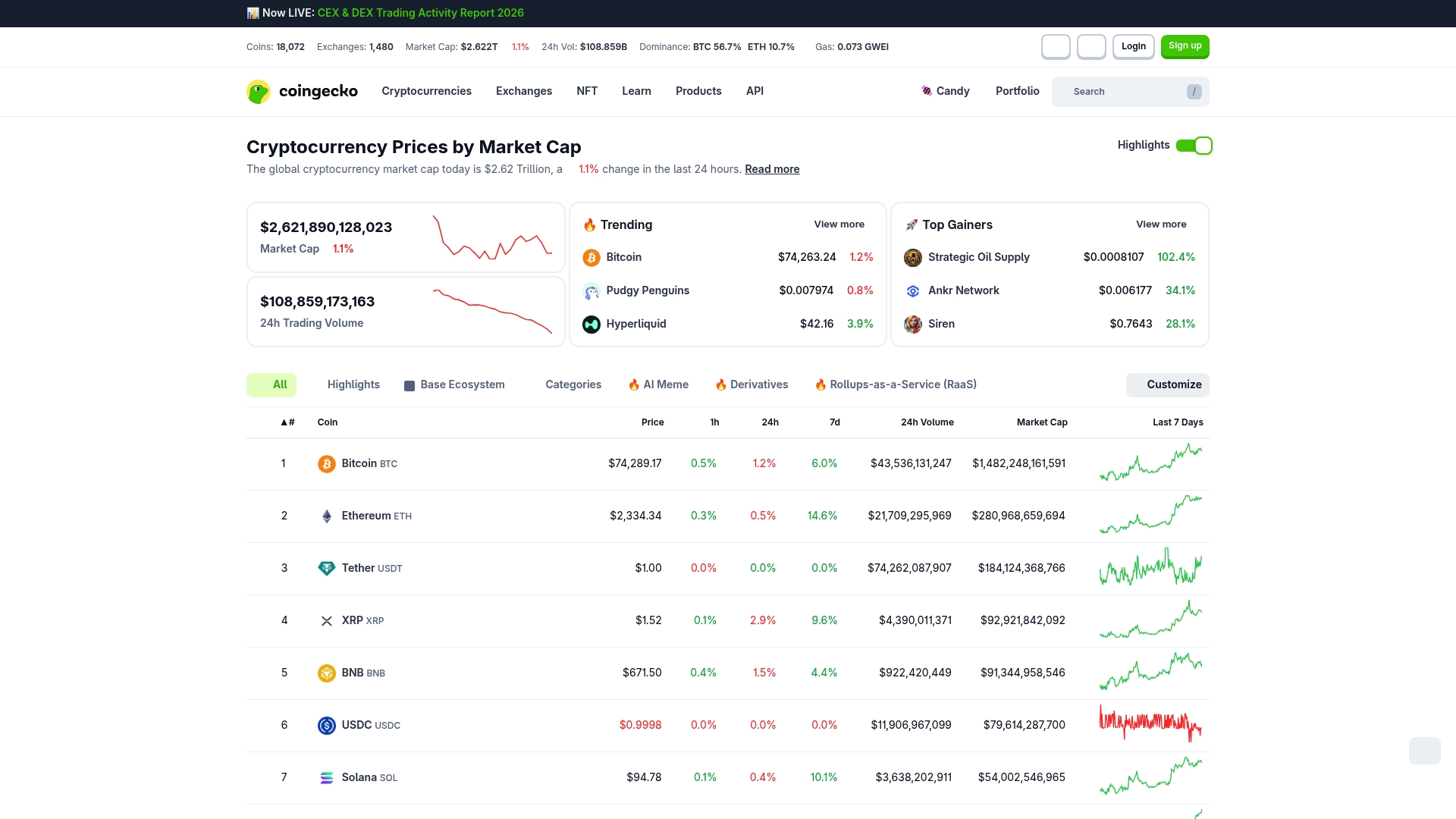This screenshot has width=1456, height=819.
Task: Click the Sign up button
Action: tap(1185, 46)
